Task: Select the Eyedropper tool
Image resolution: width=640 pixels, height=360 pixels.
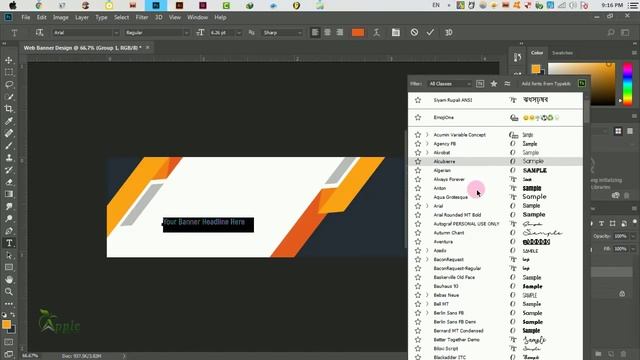Action: [x=9, y=121]
